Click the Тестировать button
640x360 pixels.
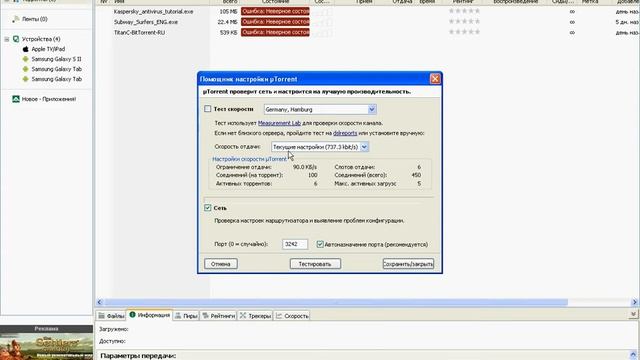click(x=315, y=264)
